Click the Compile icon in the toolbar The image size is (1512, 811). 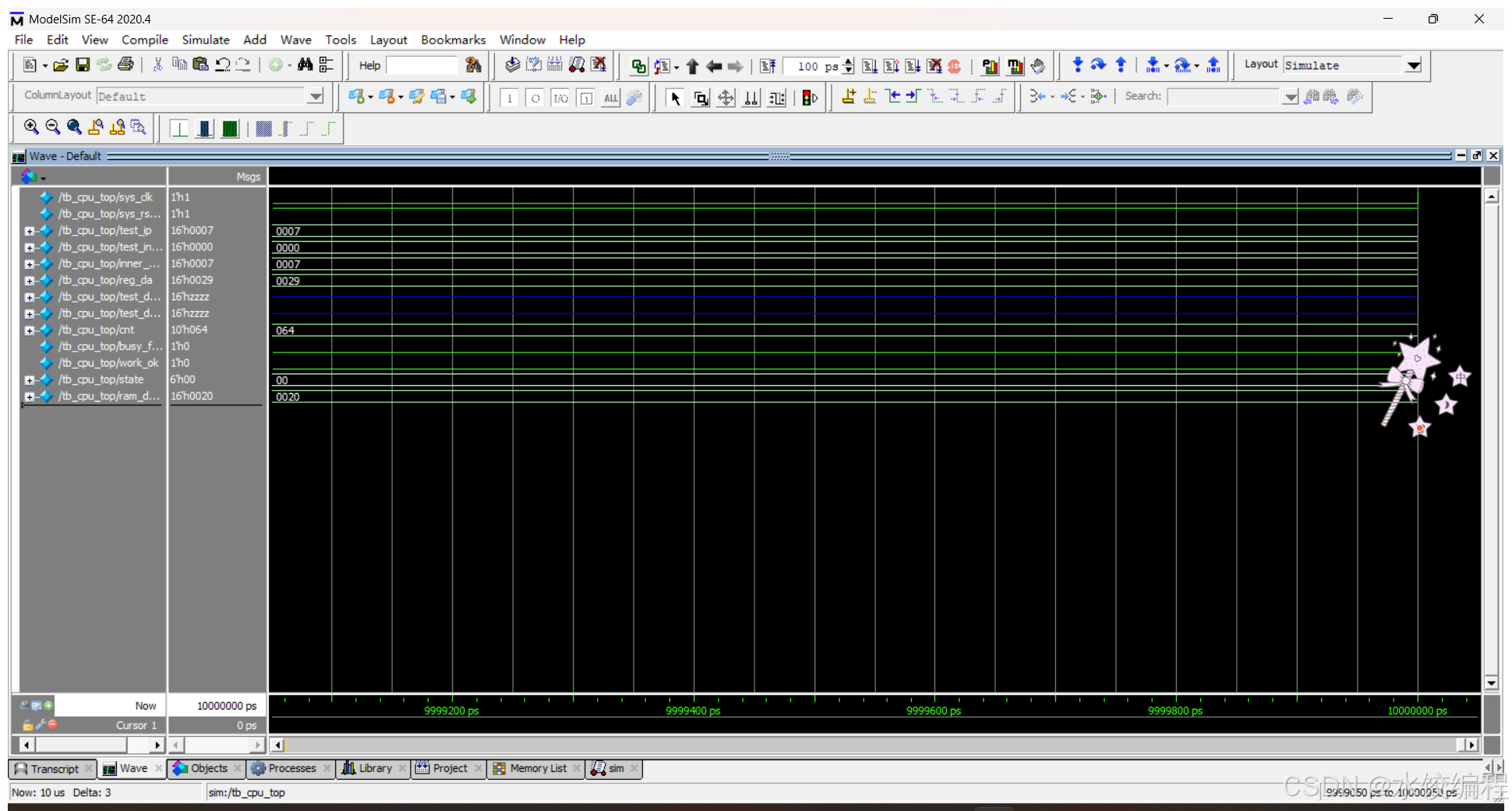click(x=512, y=66)
